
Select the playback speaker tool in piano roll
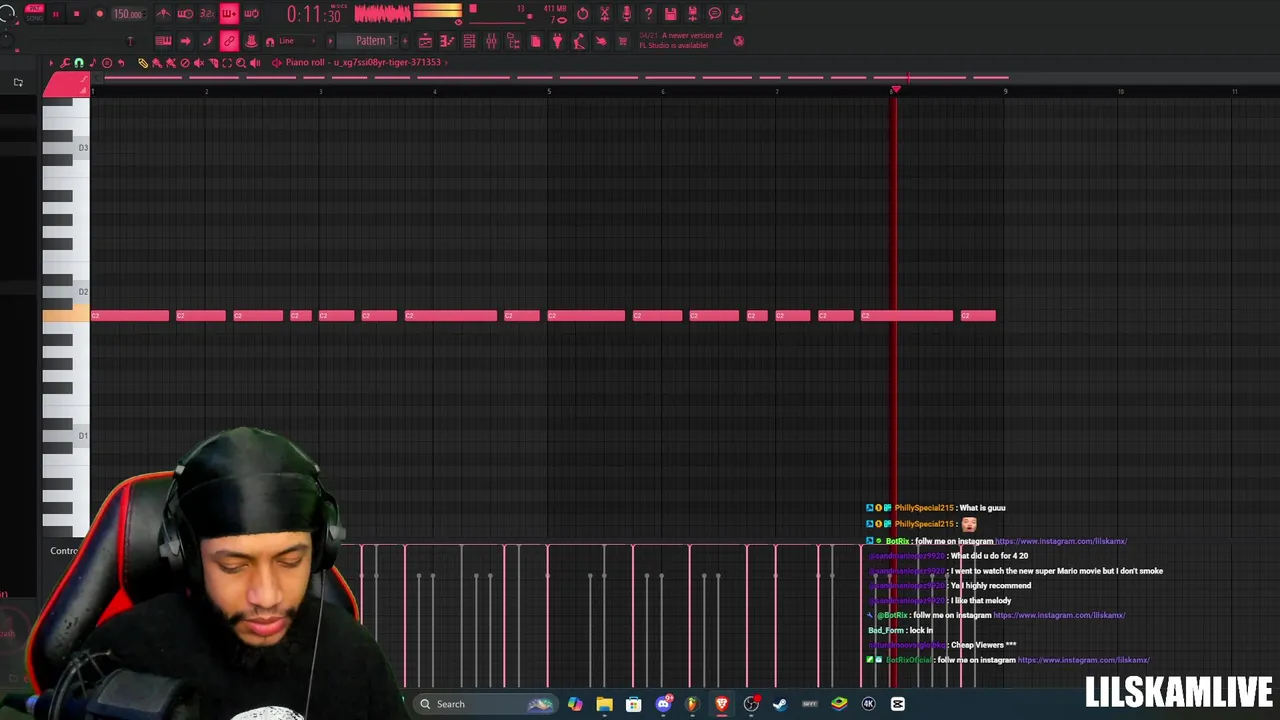pyautogui.click(x=255, y=63)
